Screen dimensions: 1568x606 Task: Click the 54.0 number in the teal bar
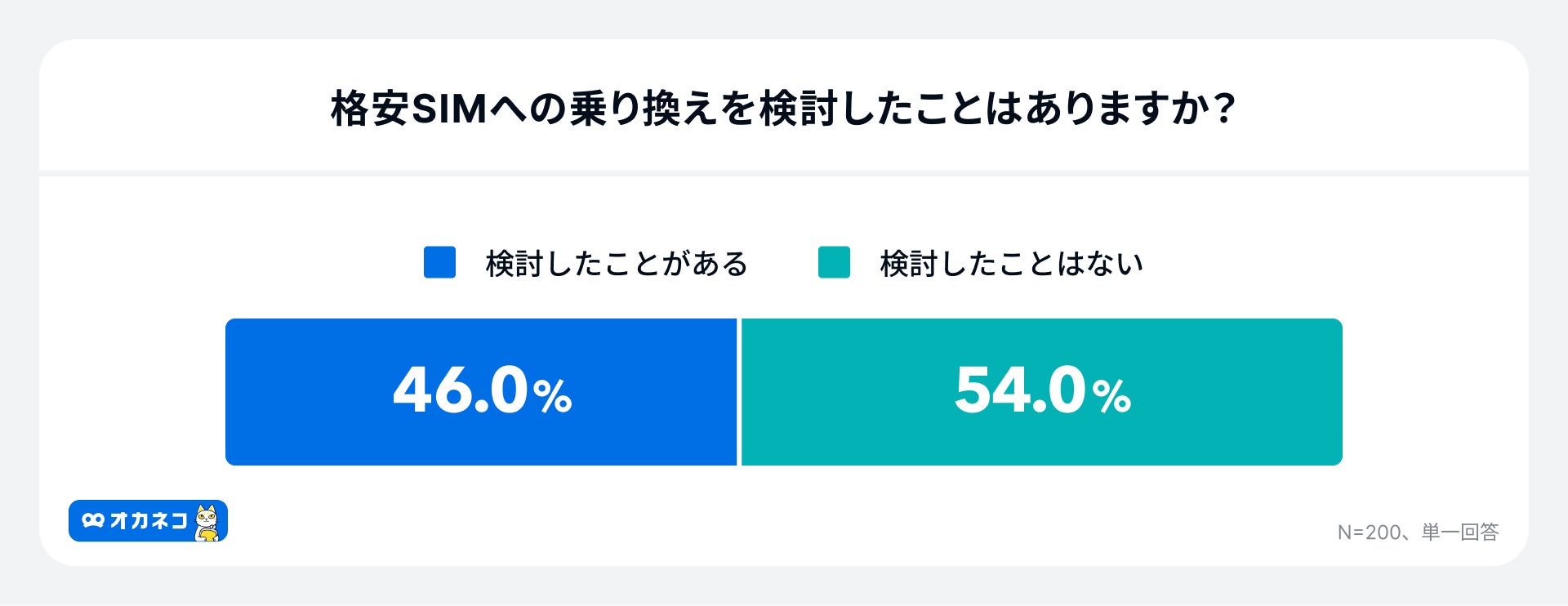pos(1020,391)
